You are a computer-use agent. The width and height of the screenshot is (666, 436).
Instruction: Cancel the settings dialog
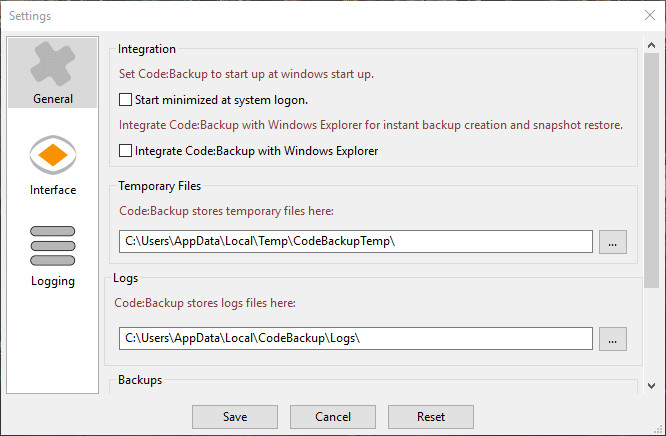(x=333, y=417)
